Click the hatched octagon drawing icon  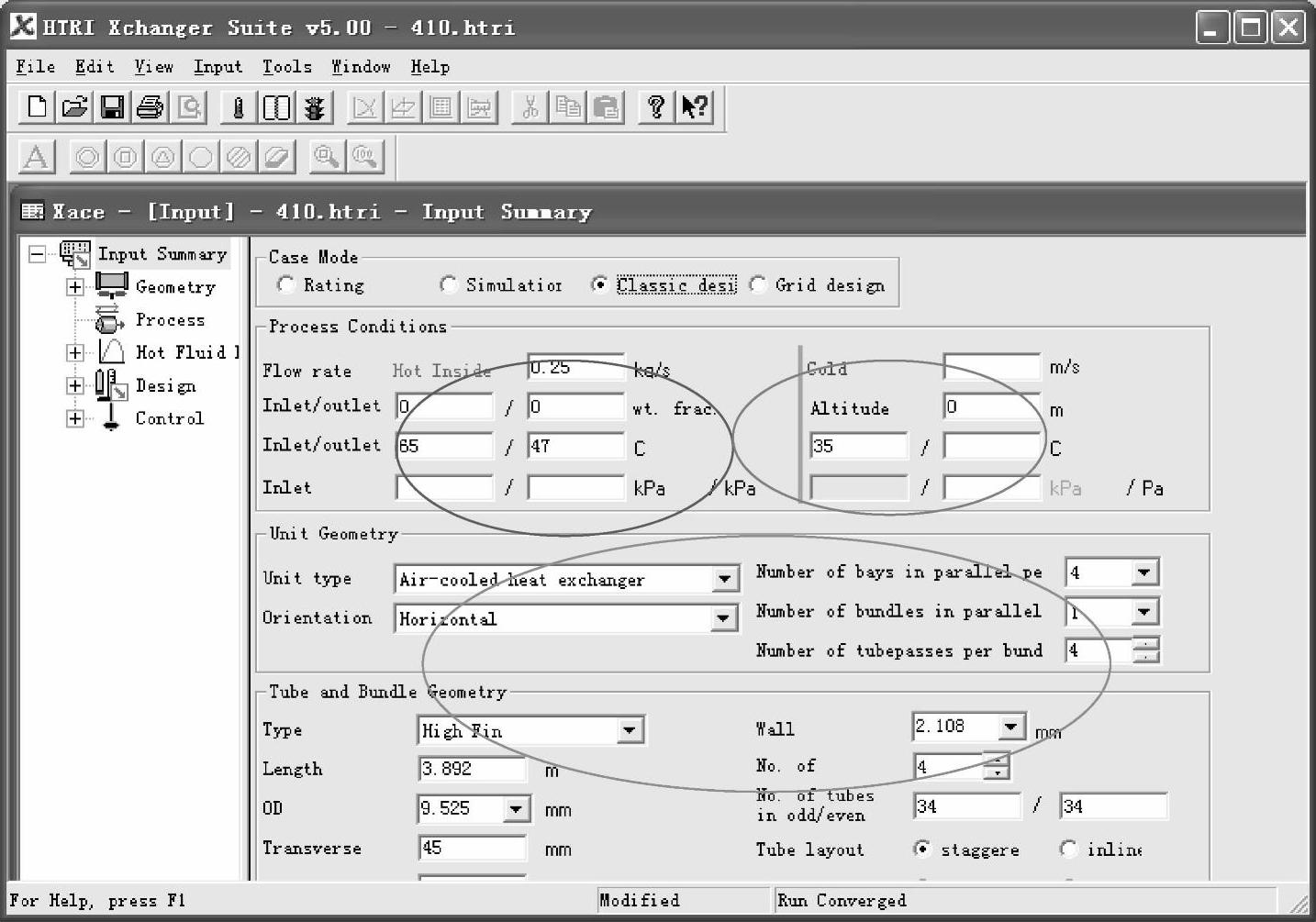239,157
